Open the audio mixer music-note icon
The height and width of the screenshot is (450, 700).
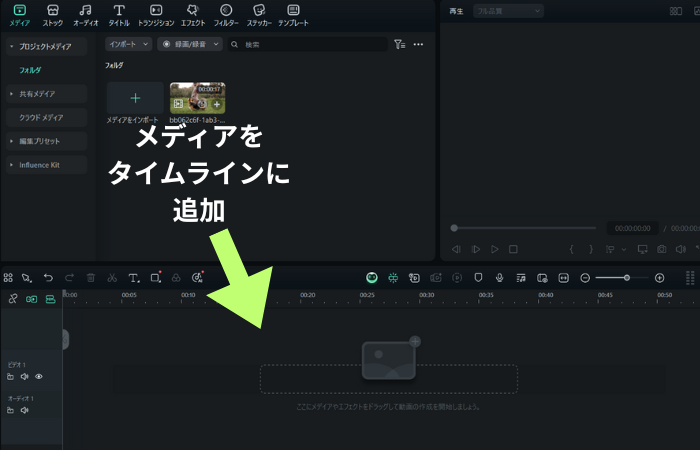coord(521,278)
